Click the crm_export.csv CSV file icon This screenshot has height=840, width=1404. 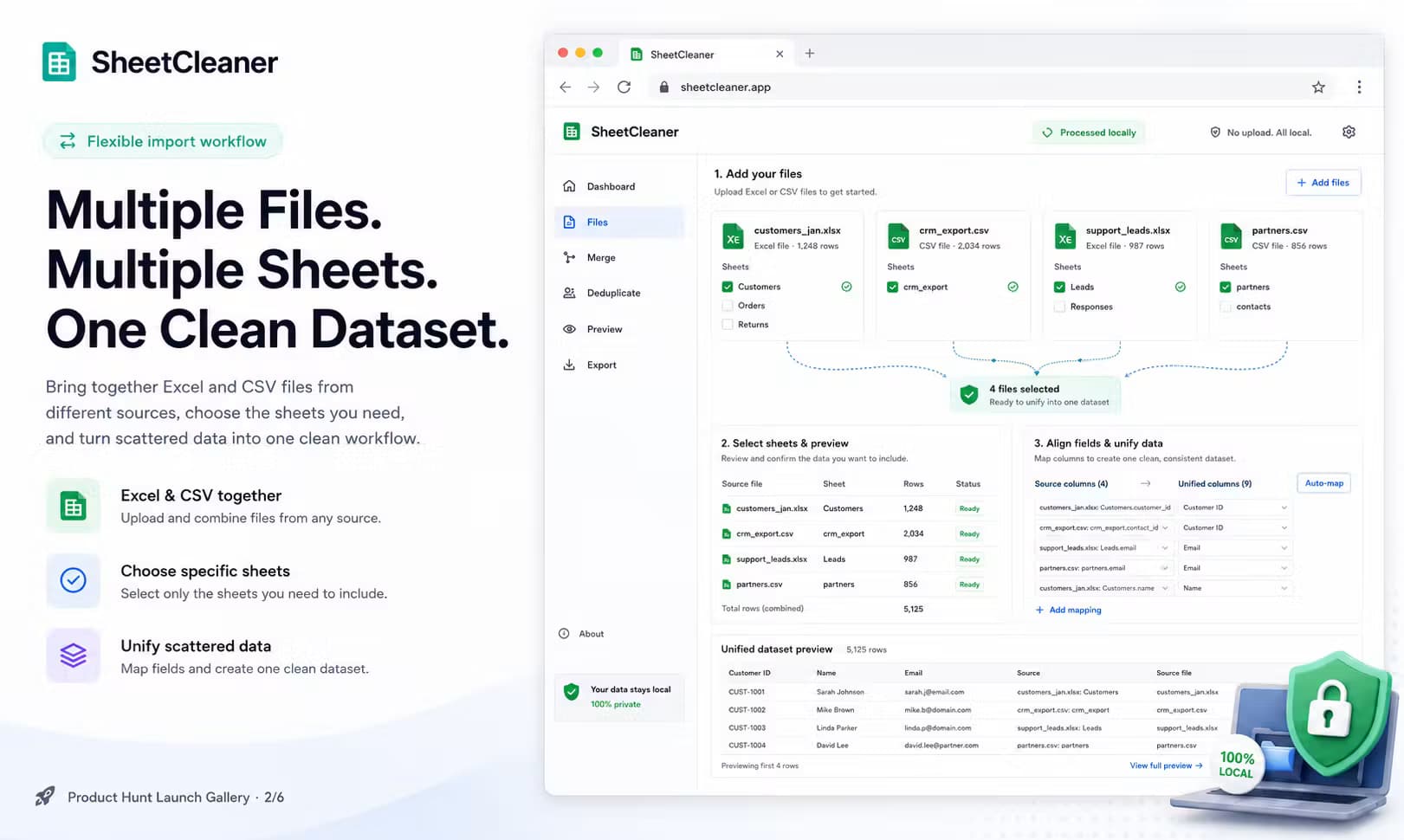[899, 236]
